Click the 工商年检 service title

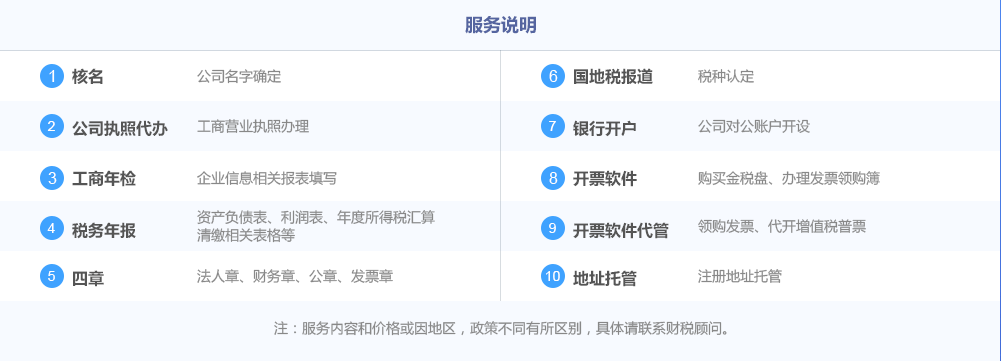103,179
